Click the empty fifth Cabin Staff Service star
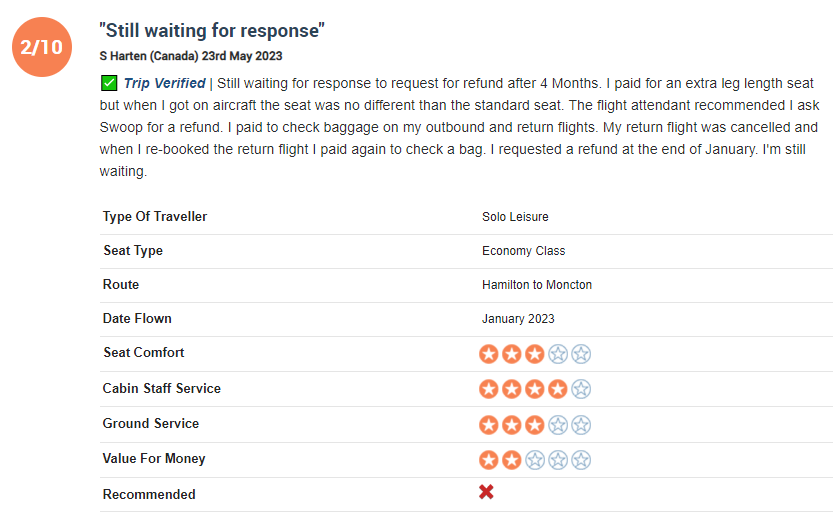 (581, 389)
